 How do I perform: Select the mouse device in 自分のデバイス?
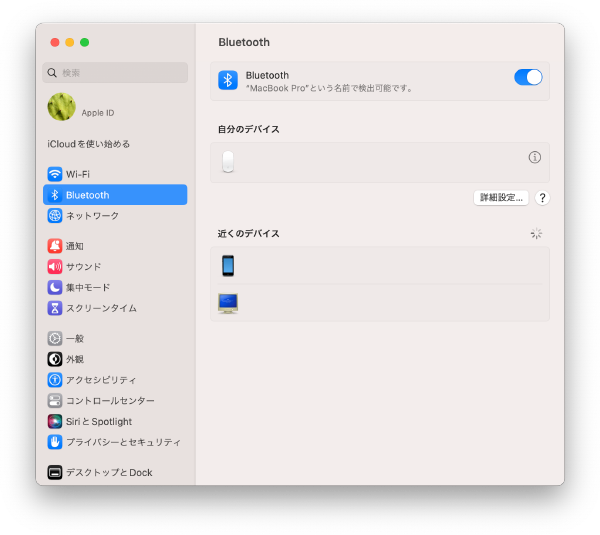coord(380,162)
